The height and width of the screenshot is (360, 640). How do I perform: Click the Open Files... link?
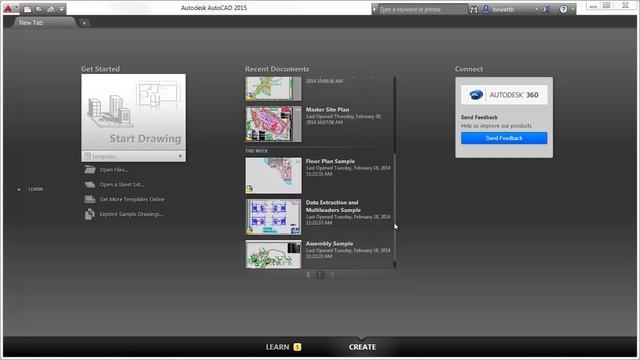click(x=114, y=170)
